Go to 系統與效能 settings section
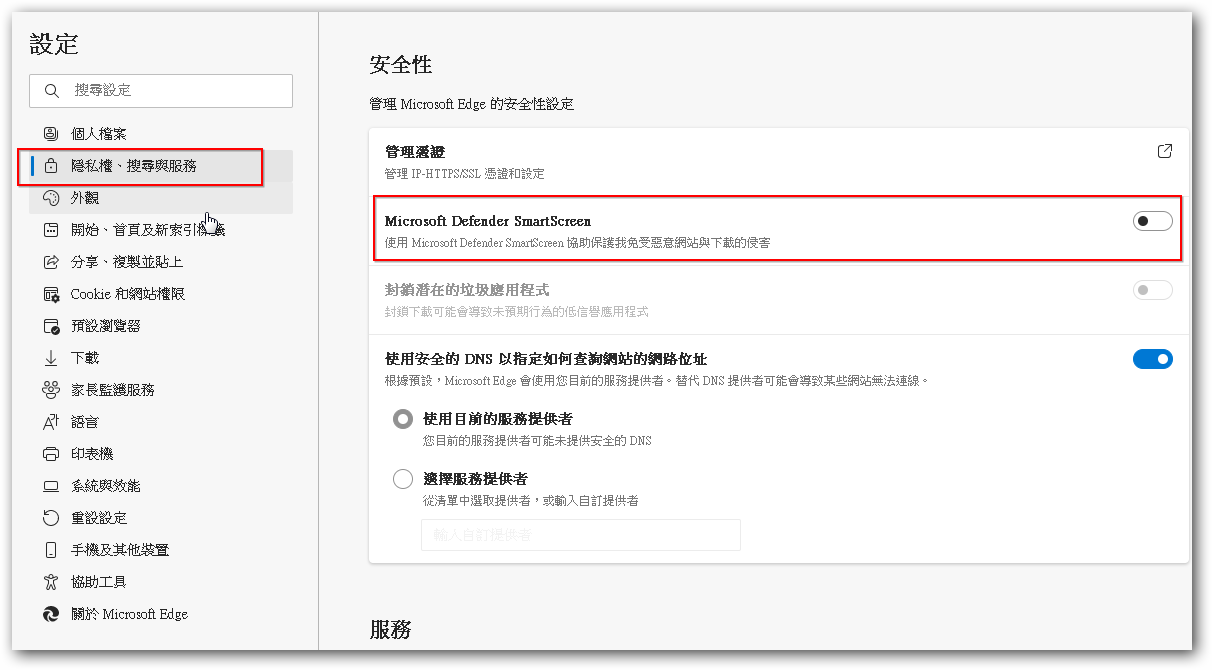The width and height of the screenshot is (1212, 670). point(105,486)
